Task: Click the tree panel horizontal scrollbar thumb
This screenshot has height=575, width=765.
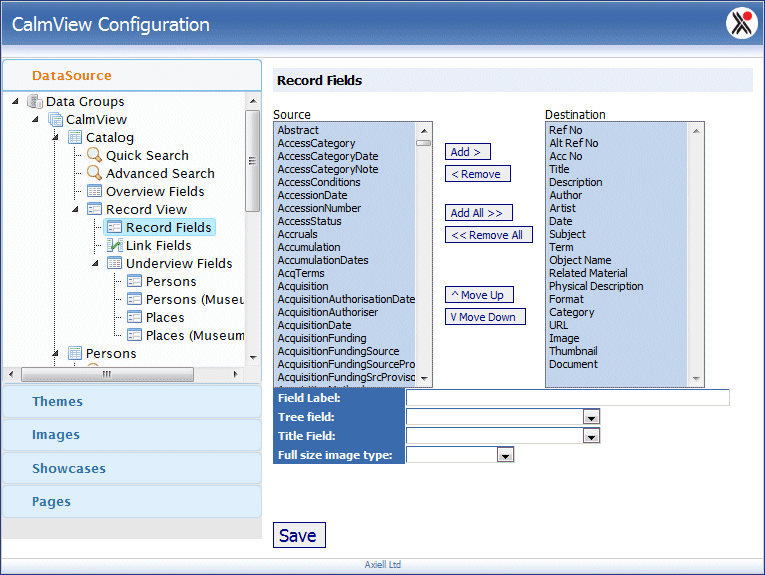Action: click(107, 375)
